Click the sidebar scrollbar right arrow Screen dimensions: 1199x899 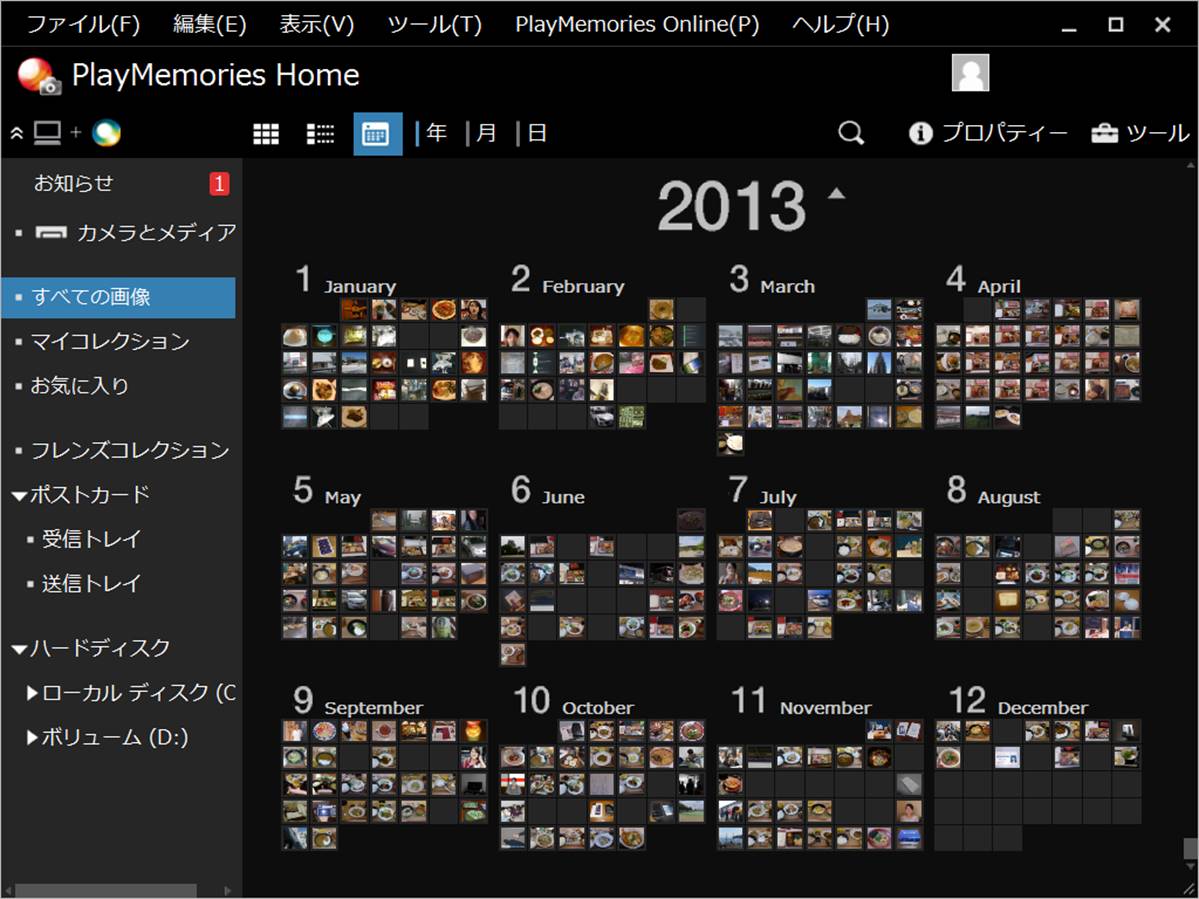tap(227, 891)
